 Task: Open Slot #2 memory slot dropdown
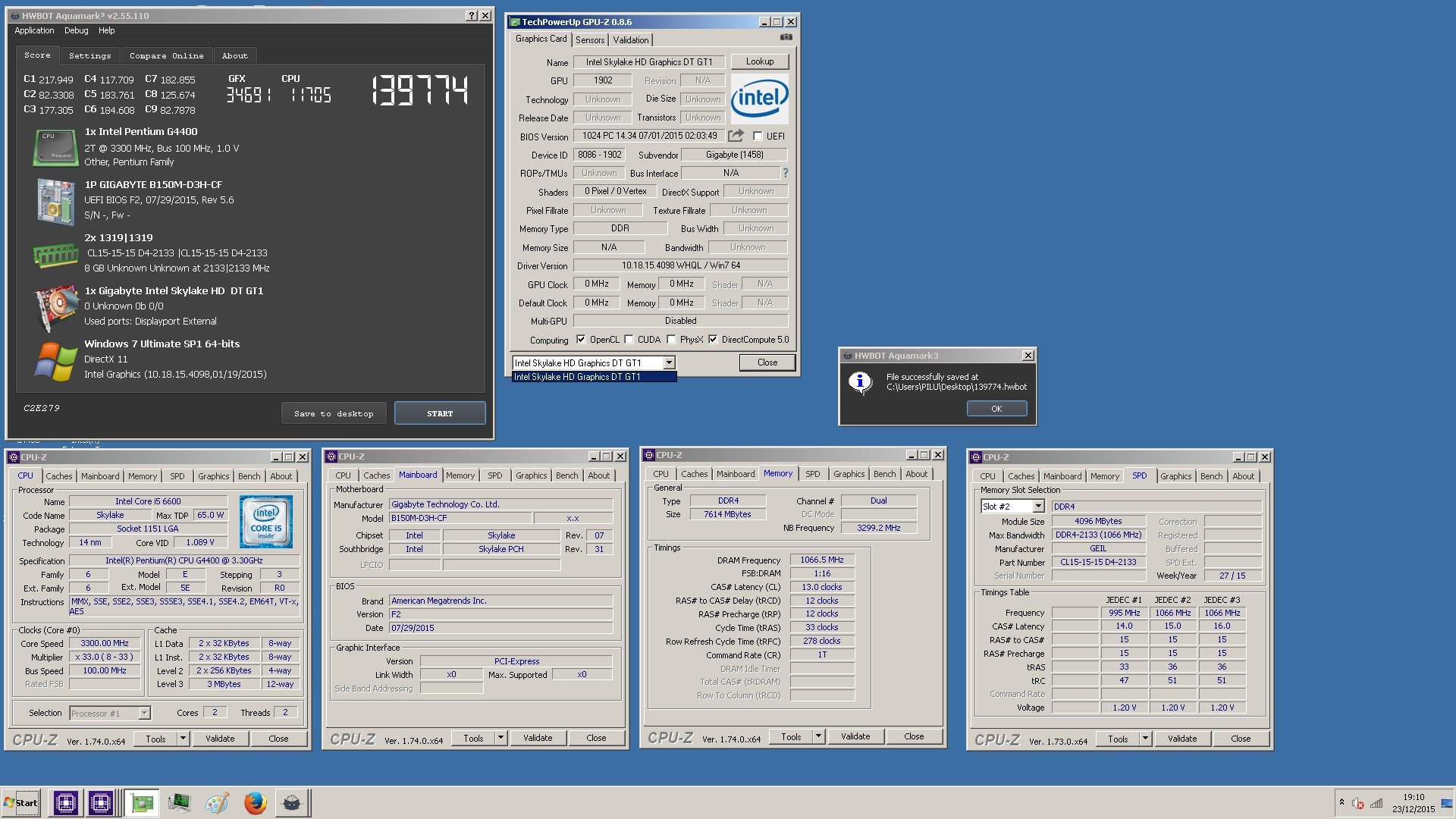tap(1038, 507)
